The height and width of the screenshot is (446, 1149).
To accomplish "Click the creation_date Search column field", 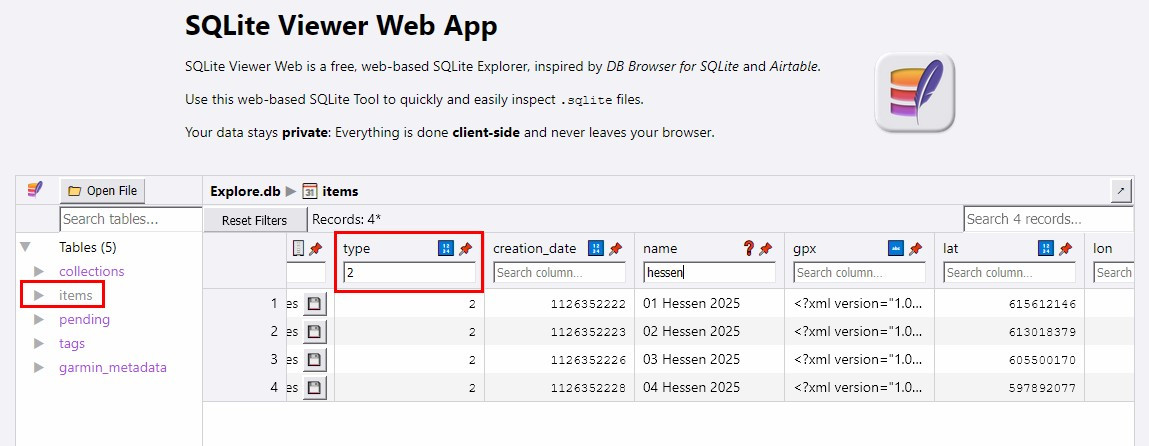I will point(559,272).
